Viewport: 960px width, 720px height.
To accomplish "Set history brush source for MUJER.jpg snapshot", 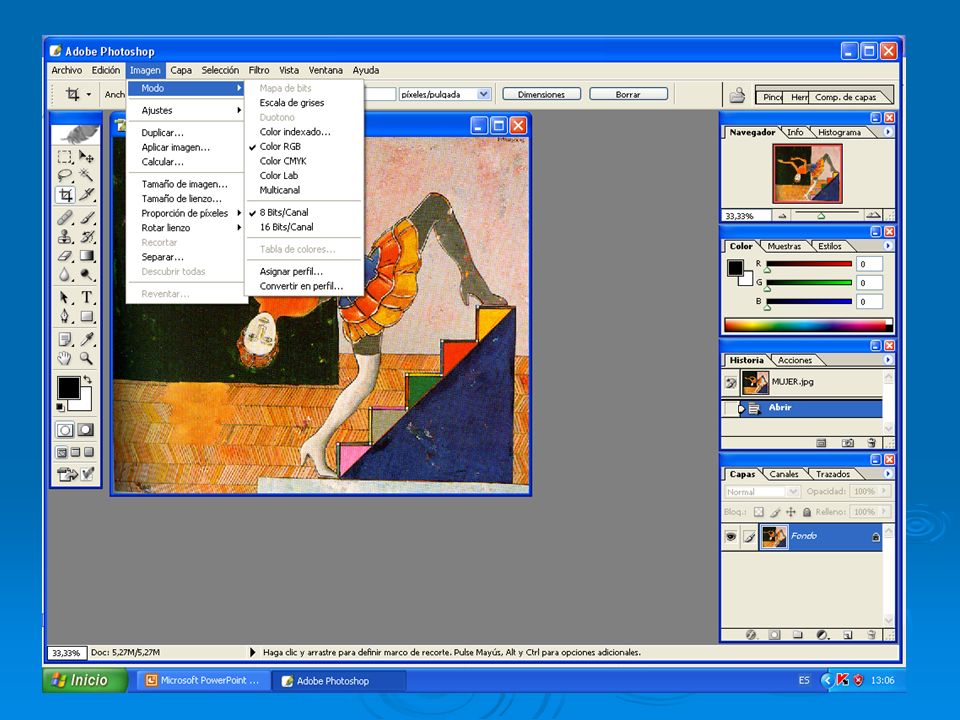I will (x=731, y=383).
